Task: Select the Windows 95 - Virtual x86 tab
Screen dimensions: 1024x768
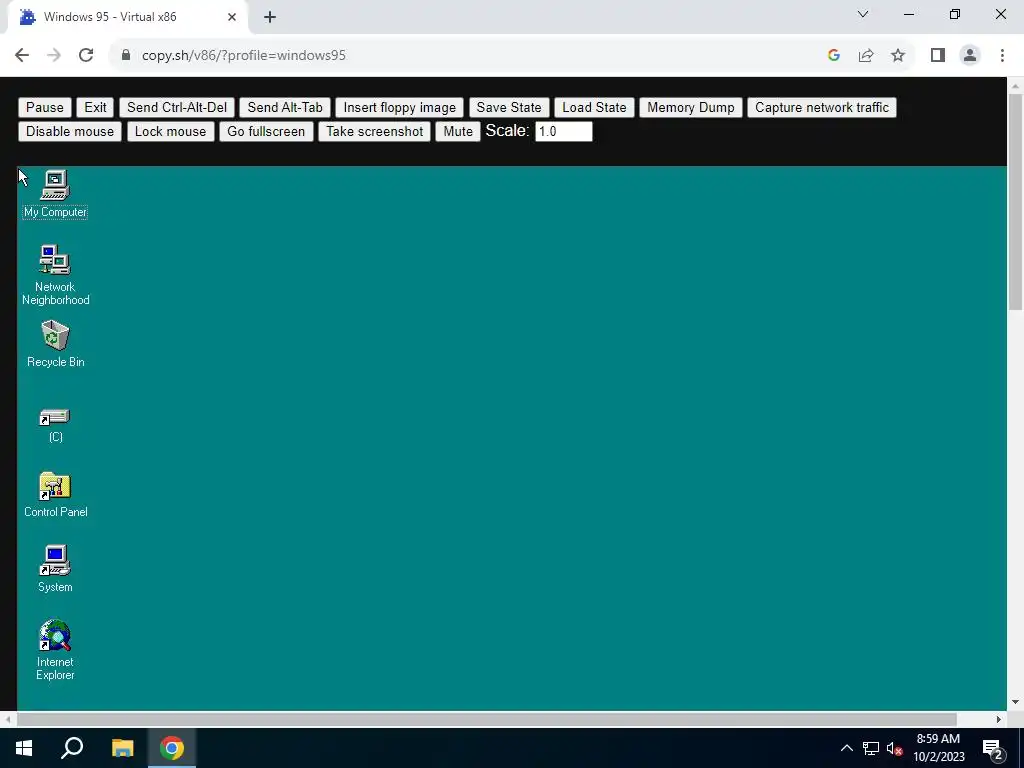Action: coord(128,17)
